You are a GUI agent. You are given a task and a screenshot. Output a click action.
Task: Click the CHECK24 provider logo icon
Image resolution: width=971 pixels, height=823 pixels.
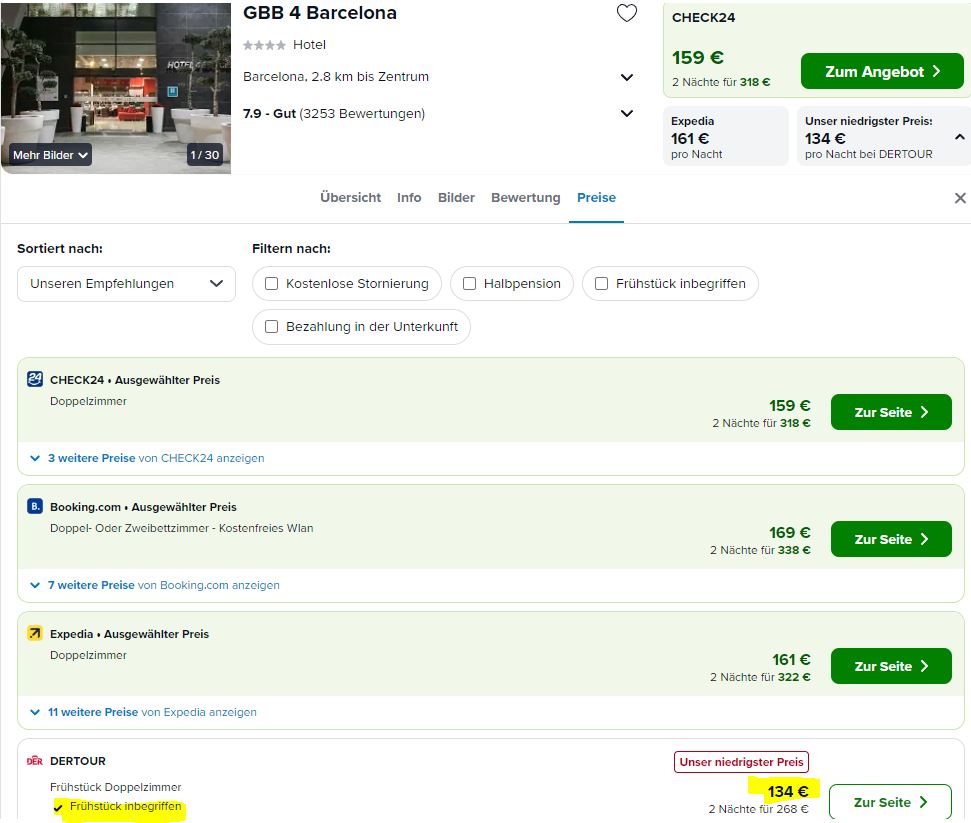pyautogui.click(x=35, y=379)
